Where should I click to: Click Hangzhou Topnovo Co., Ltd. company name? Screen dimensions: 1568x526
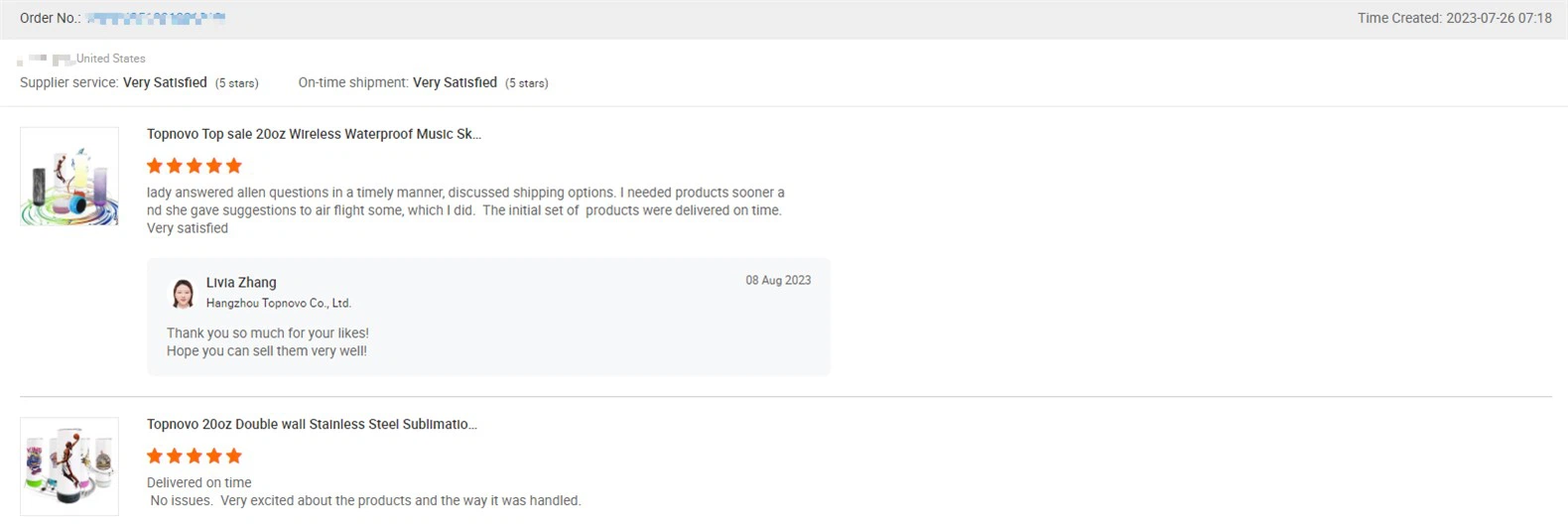(279, 304)
